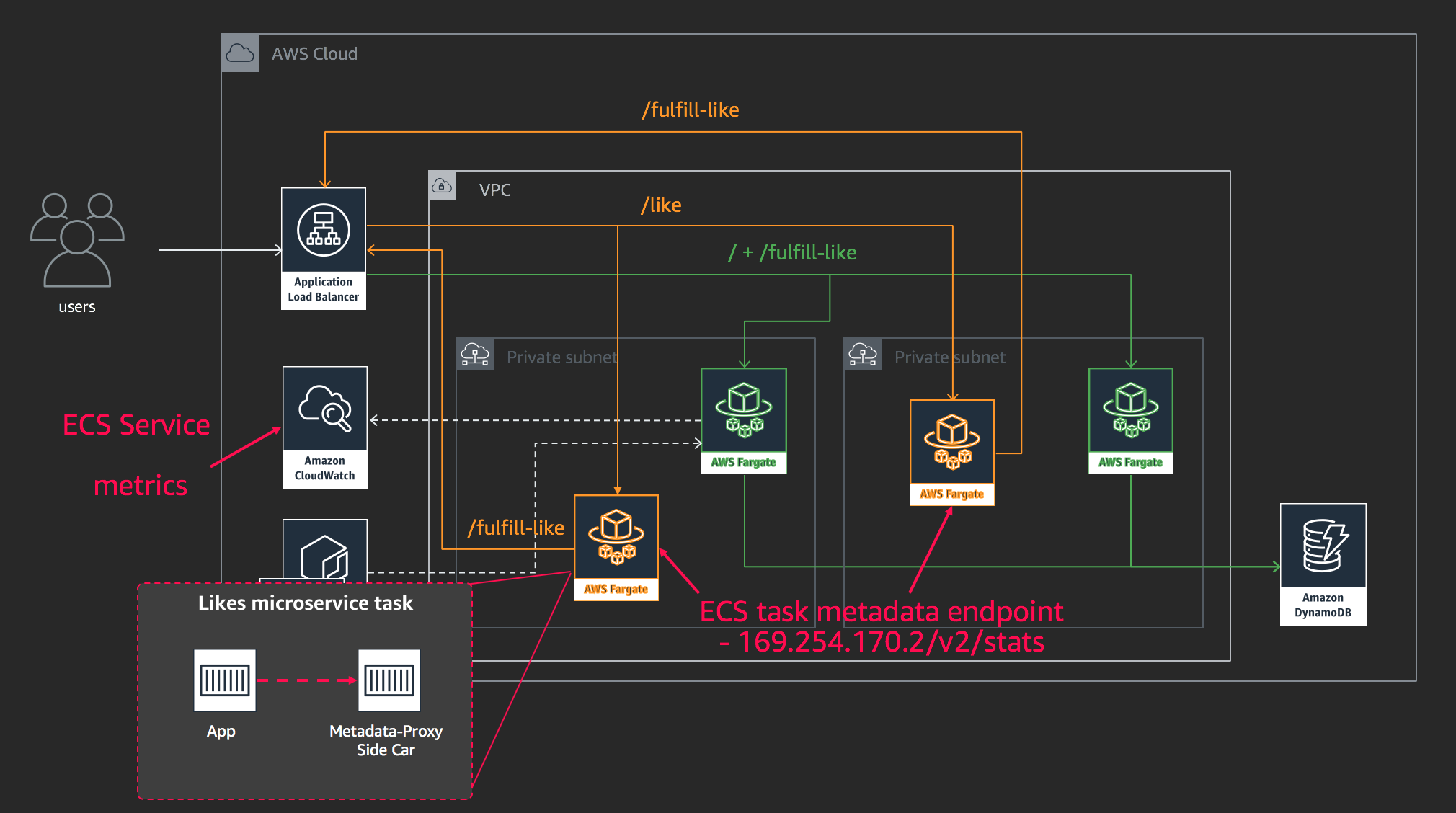Click the 'metrics' red text
Image resolution: width=1456 pixels, height=813 pixels.
pos(141,486)
